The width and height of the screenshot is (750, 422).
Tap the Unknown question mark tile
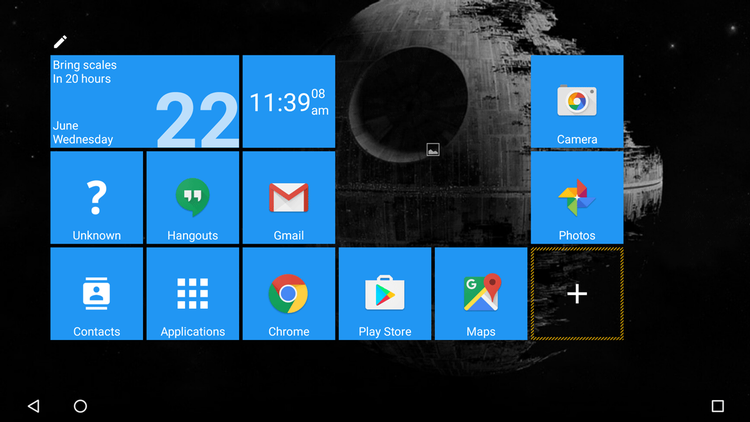coord(97,198)
